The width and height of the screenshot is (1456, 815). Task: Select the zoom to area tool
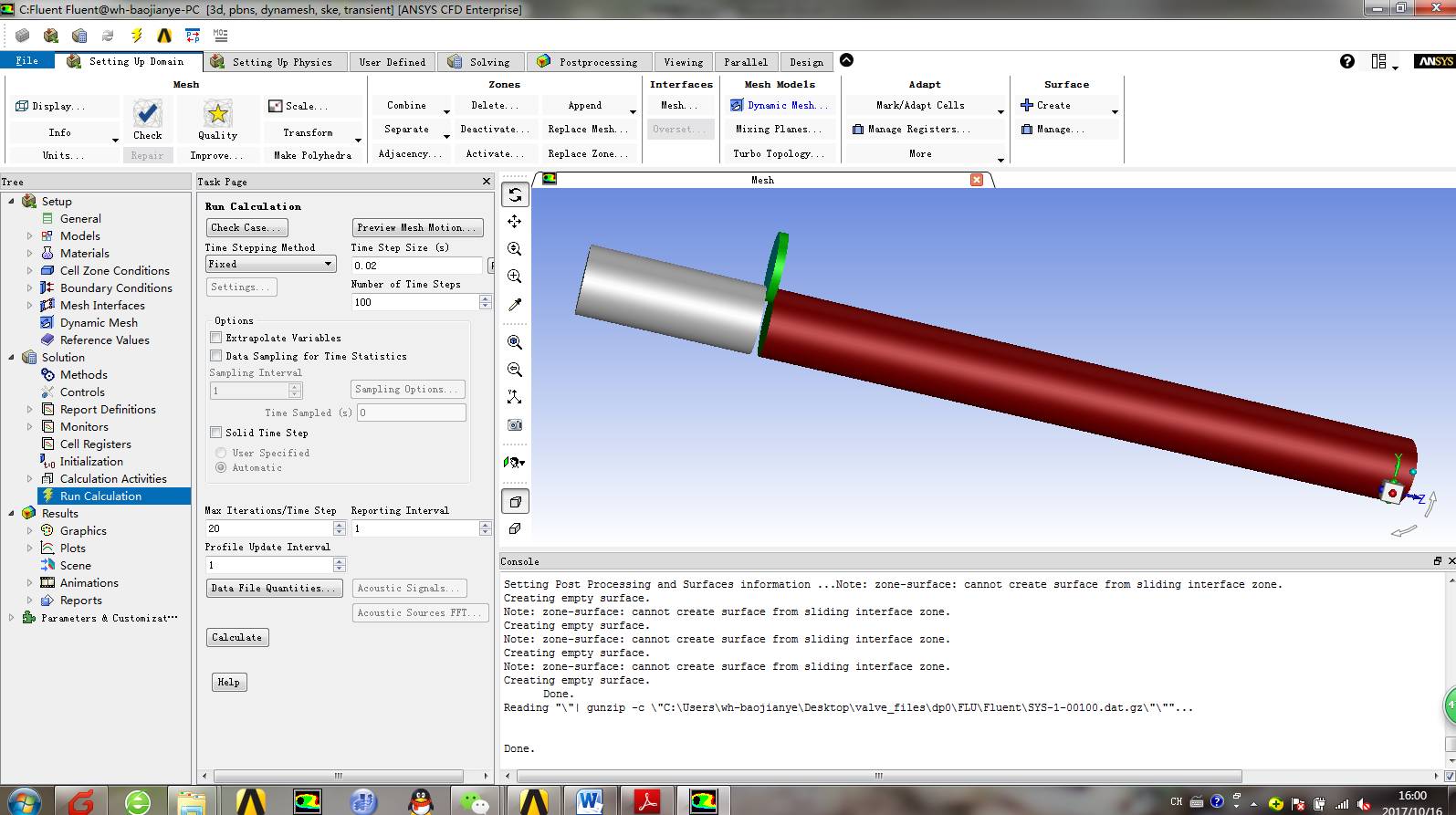(x=515, y=276)
